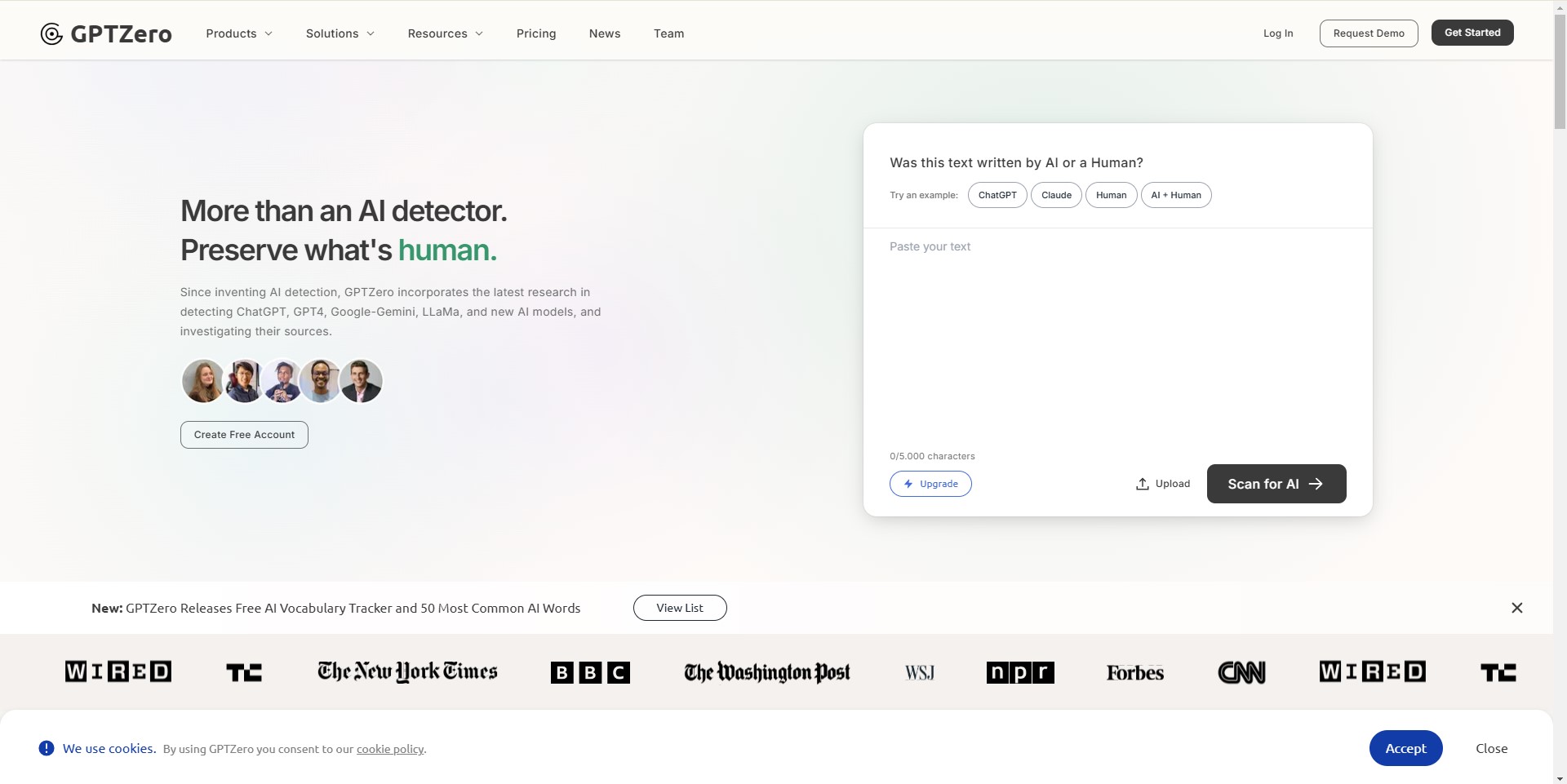The image size is (1567, 784).
Task: Click the Log In link
Action: (1278, 33)
